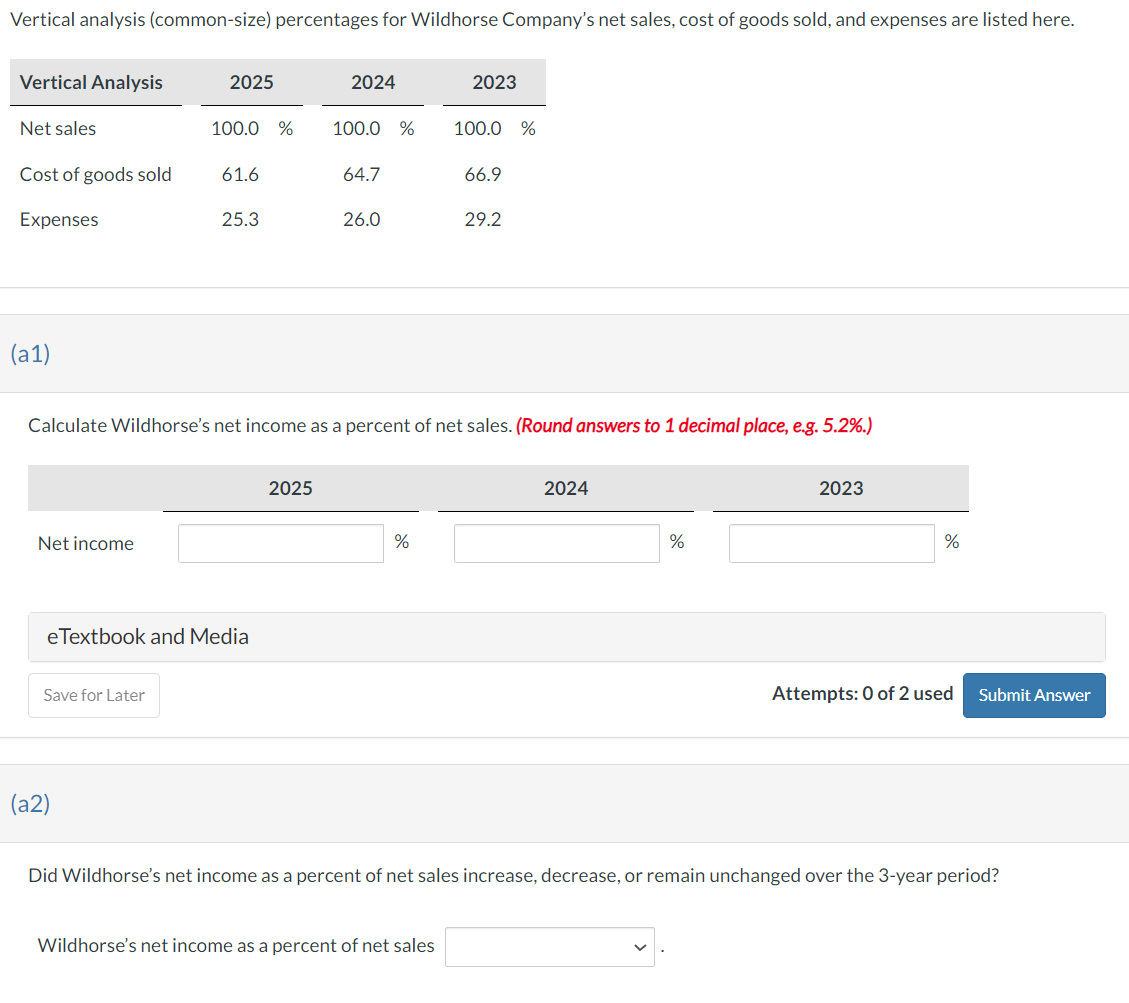Click the 2025 column header in answer table
Image resolution: width=1129 pixels, height=1003 pixels.
point(290,488)
